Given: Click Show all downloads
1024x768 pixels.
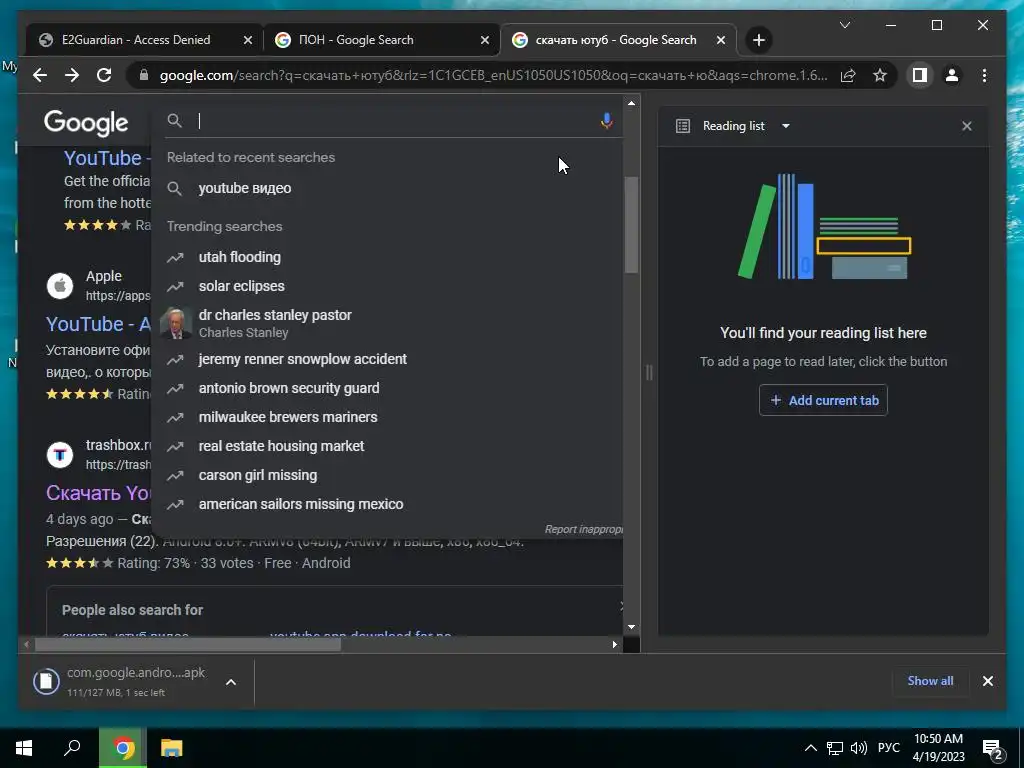Looking at the screenshot, I should tap(930, 680).
